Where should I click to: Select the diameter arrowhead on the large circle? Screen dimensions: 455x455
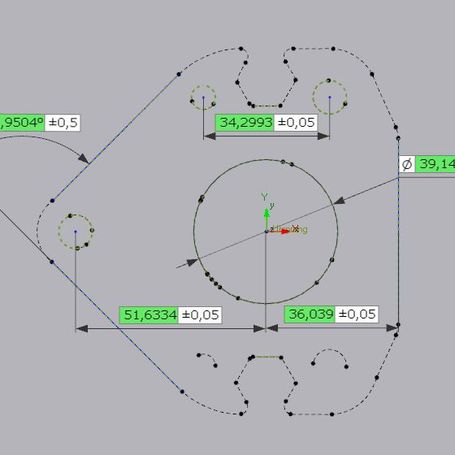[339, 201]
